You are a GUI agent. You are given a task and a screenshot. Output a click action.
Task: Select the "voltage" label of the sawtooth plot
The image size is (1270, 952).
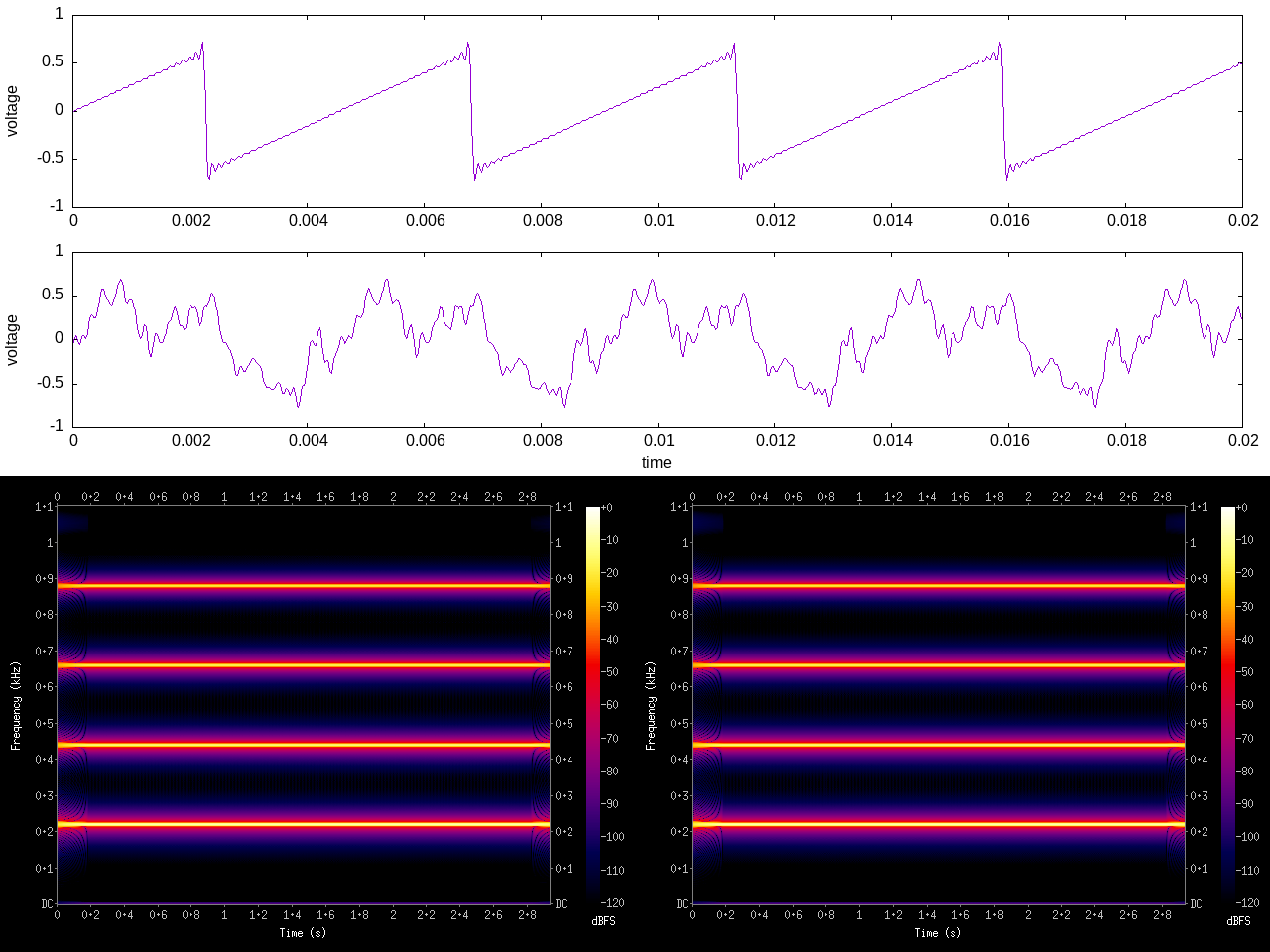12,111
